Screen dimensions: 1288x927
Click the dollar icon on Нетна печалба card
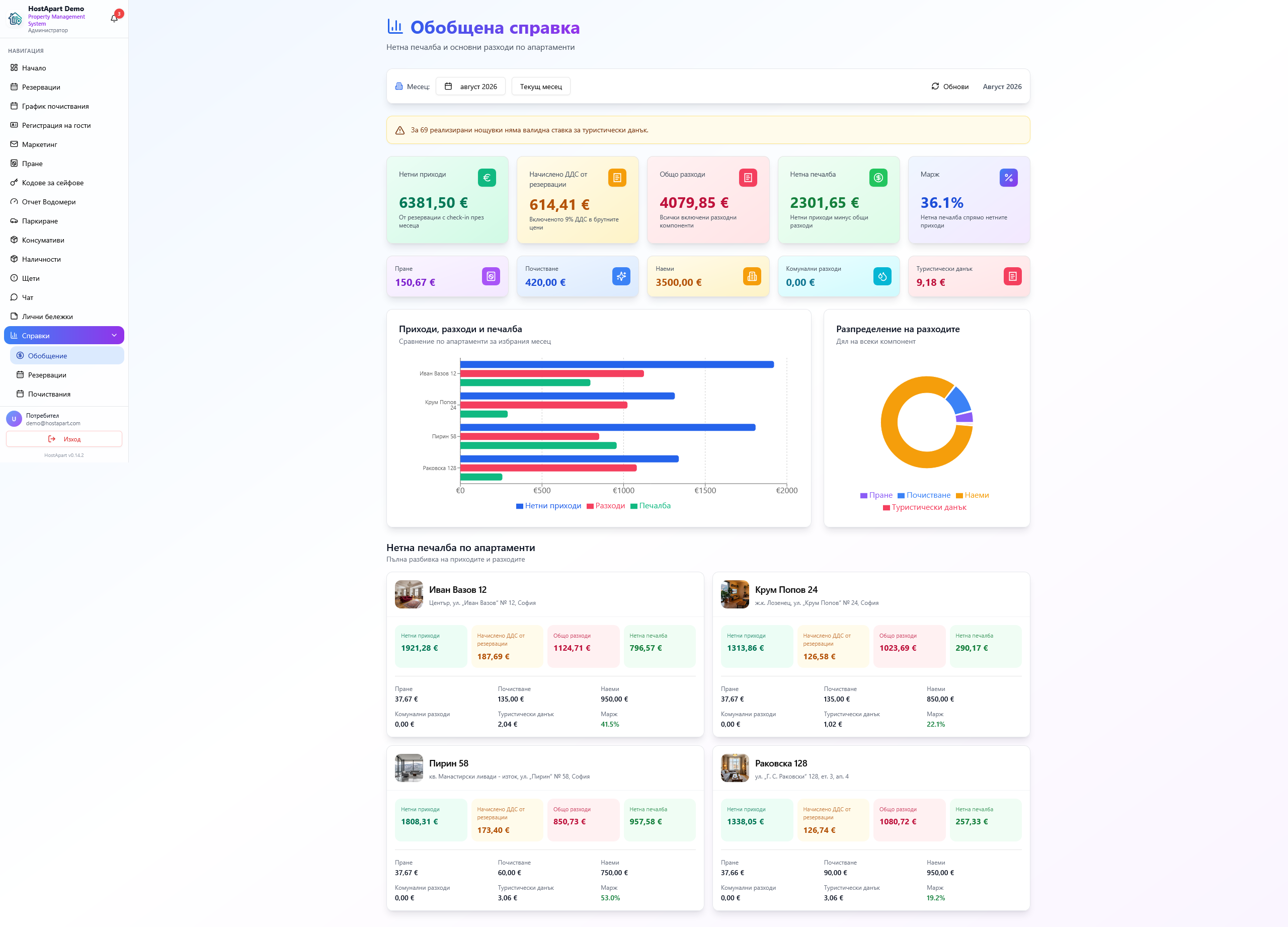[x=878, y=178]
